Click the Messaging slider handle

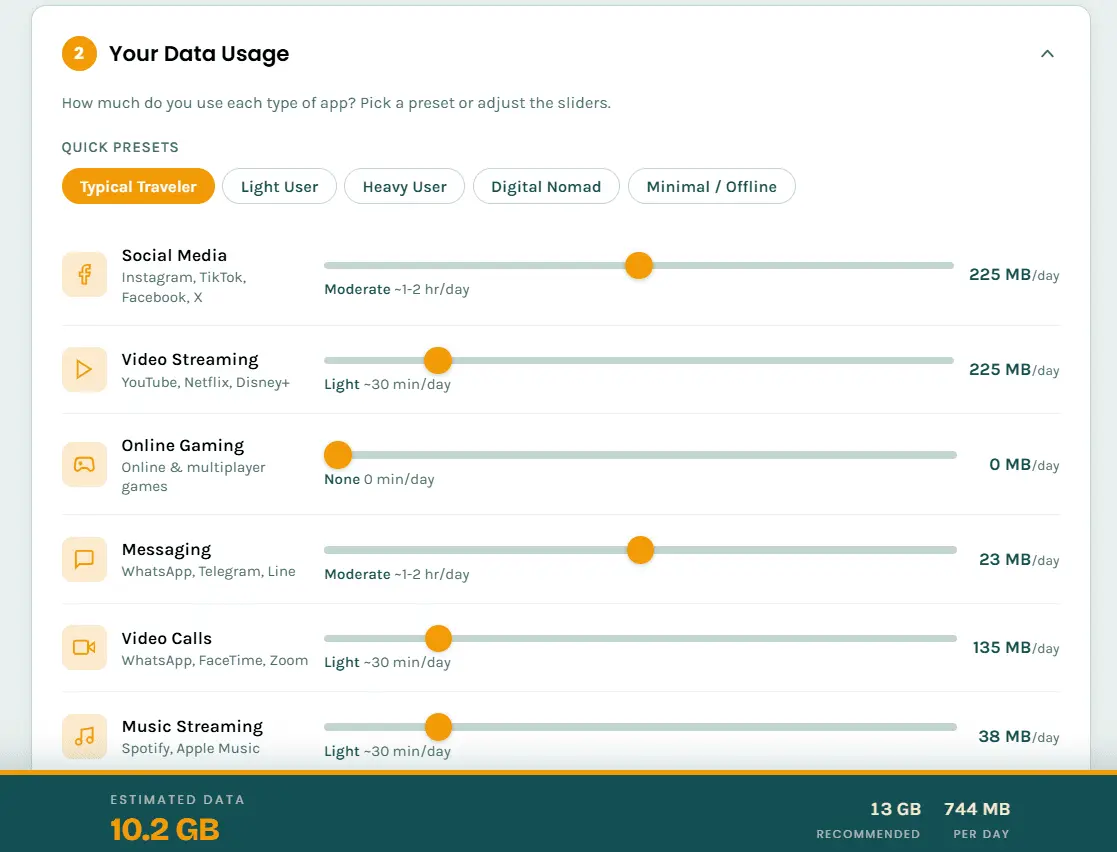640,550
